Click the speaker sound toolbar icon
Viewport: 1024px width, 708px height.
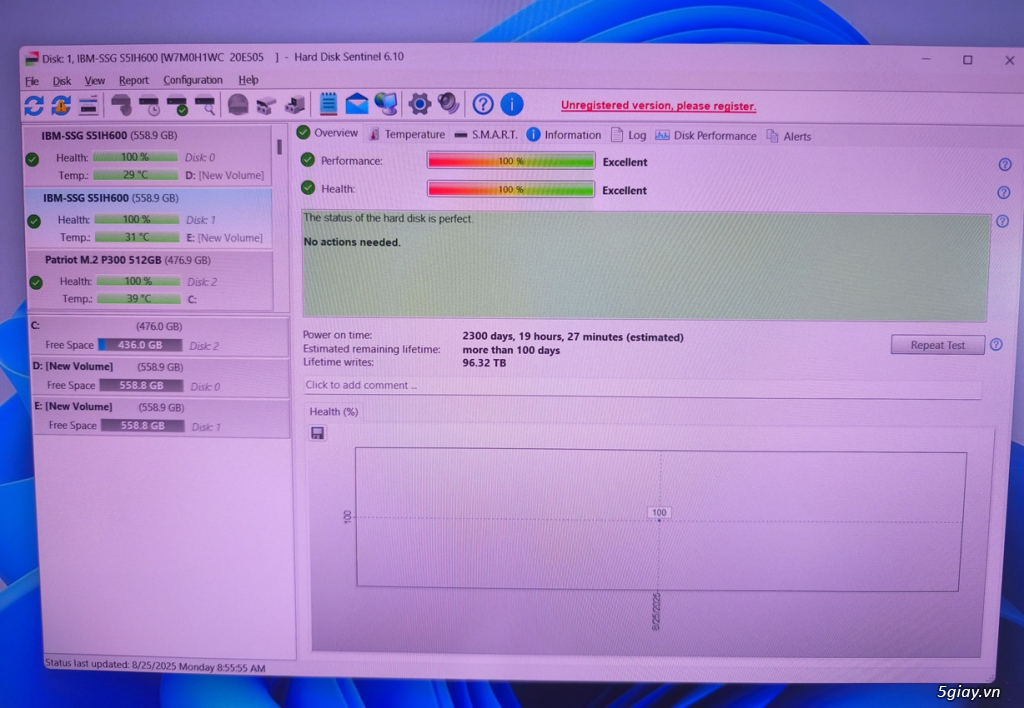(x=449, y=104)
